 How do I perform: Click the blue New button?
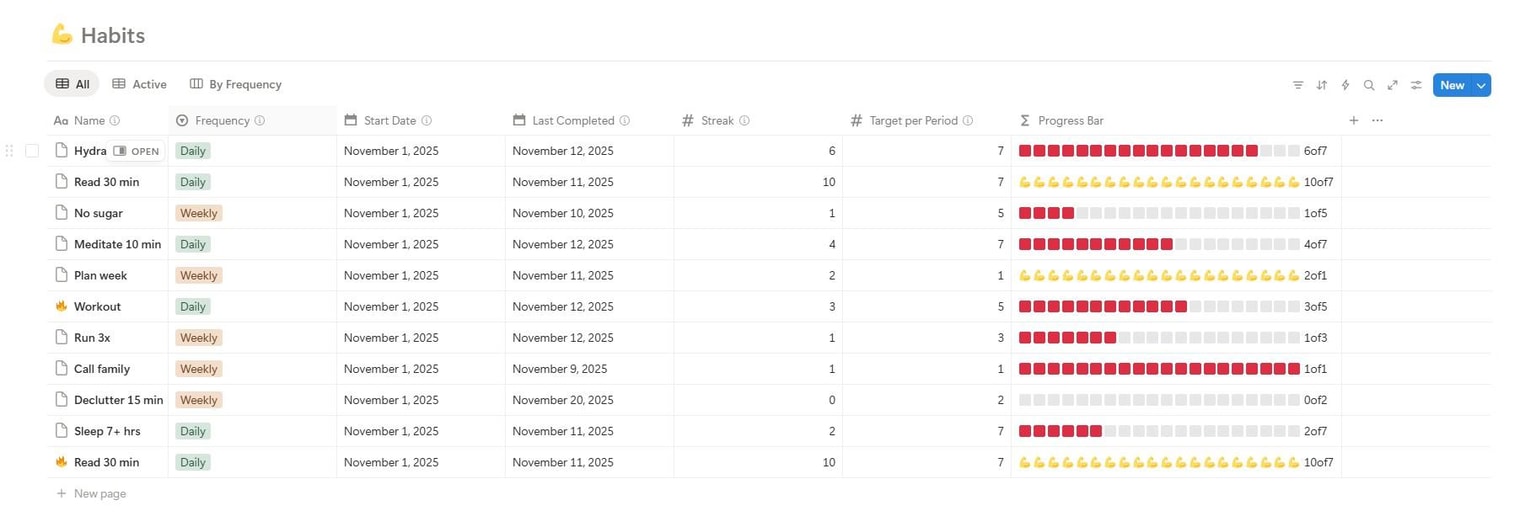point(1453,85)
